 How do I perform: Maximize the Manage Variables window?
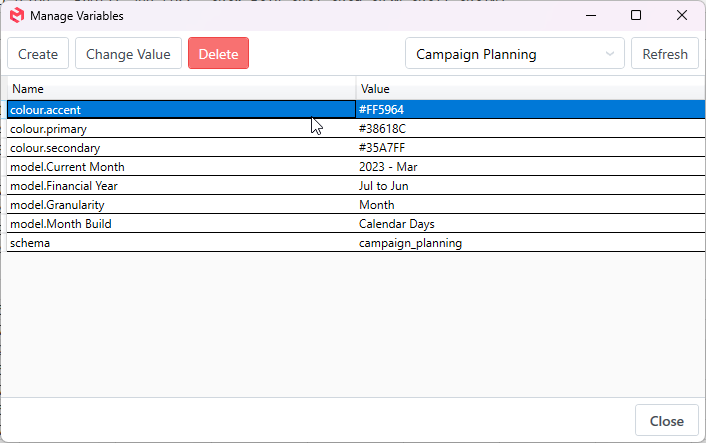pyautogui.click(x=636, y=16)
